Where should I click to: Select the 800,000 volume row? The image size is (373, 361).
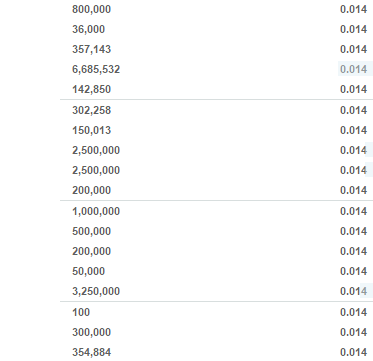coord(216,9)
